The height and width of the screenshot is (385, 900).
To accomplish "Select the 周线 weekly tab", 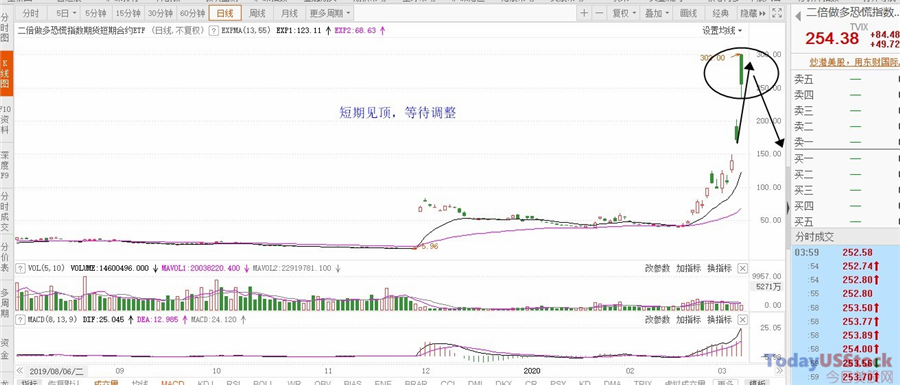I will (256, 13).
